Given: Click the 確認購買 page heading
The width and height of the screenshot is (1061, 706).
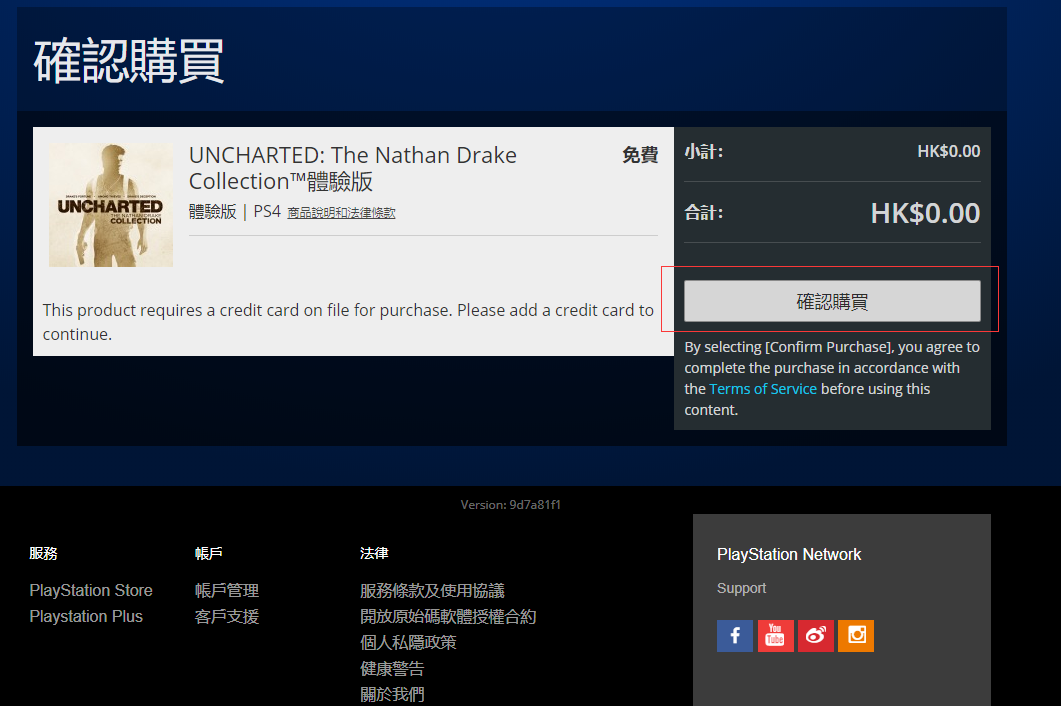Looking at the screenshot, I should (x=129, y=61).
